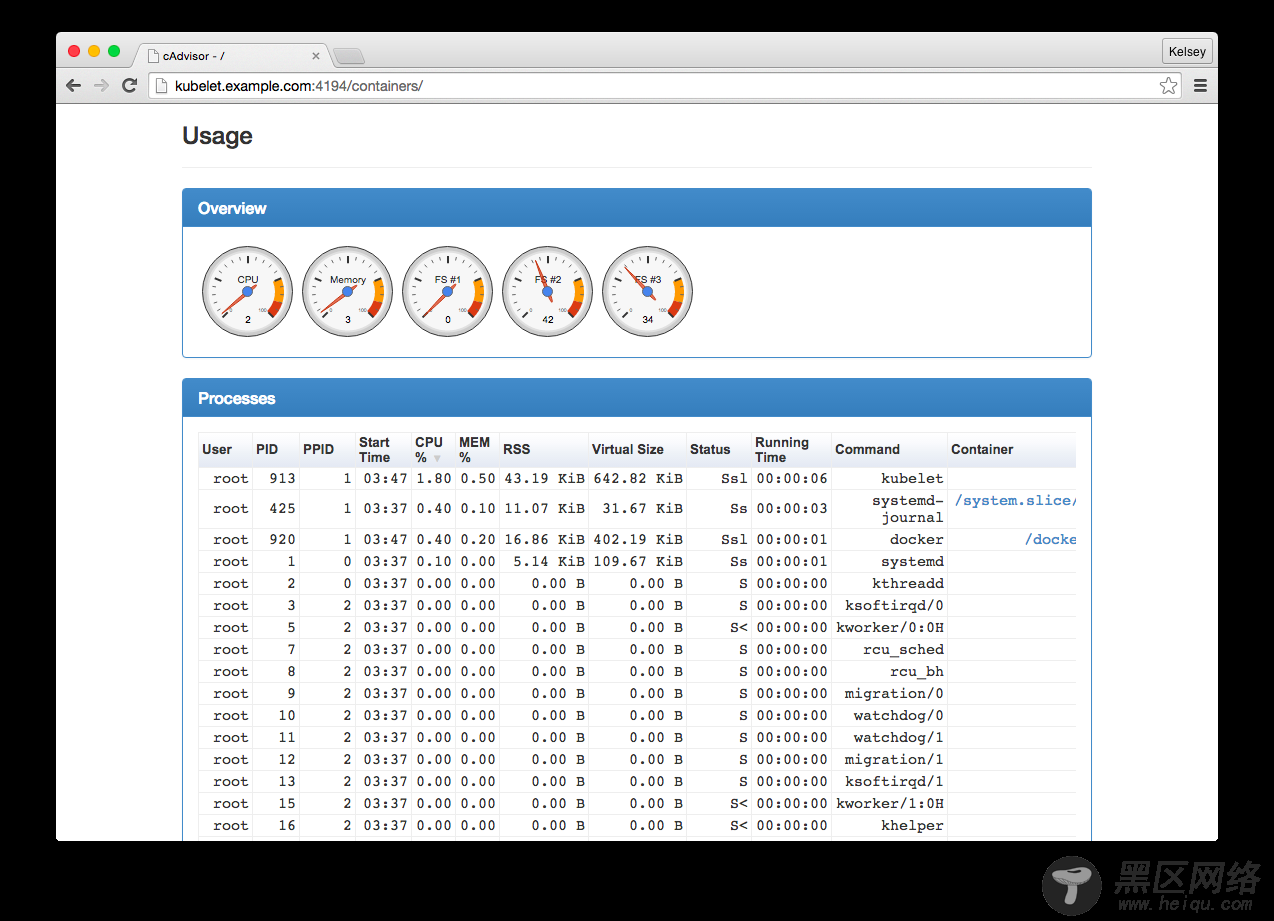The image size is (1274, 921).
Task: Click the 43.19 KiB RSS value
Action: pos(544,479)
